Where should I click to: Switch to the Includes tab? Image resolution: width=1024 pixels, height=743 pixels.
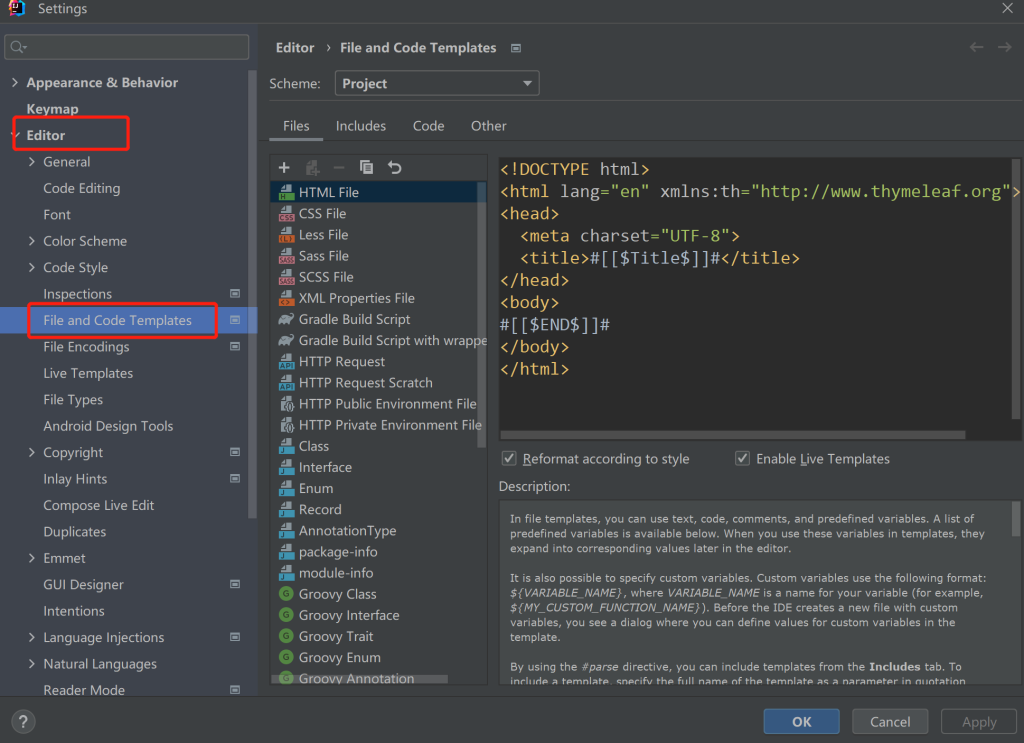[x=360, y=126]
